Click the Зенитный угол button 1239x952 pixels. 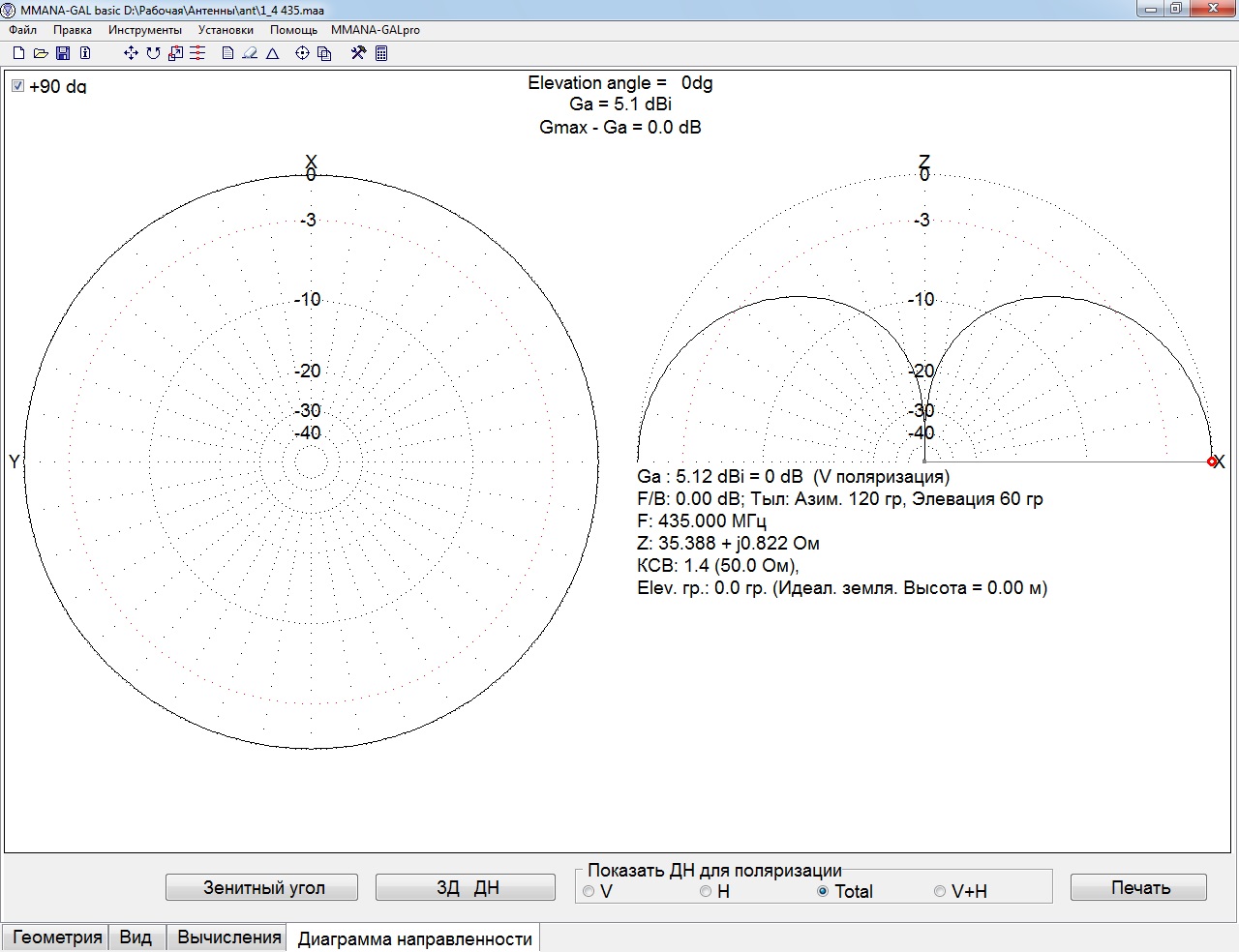262,887
